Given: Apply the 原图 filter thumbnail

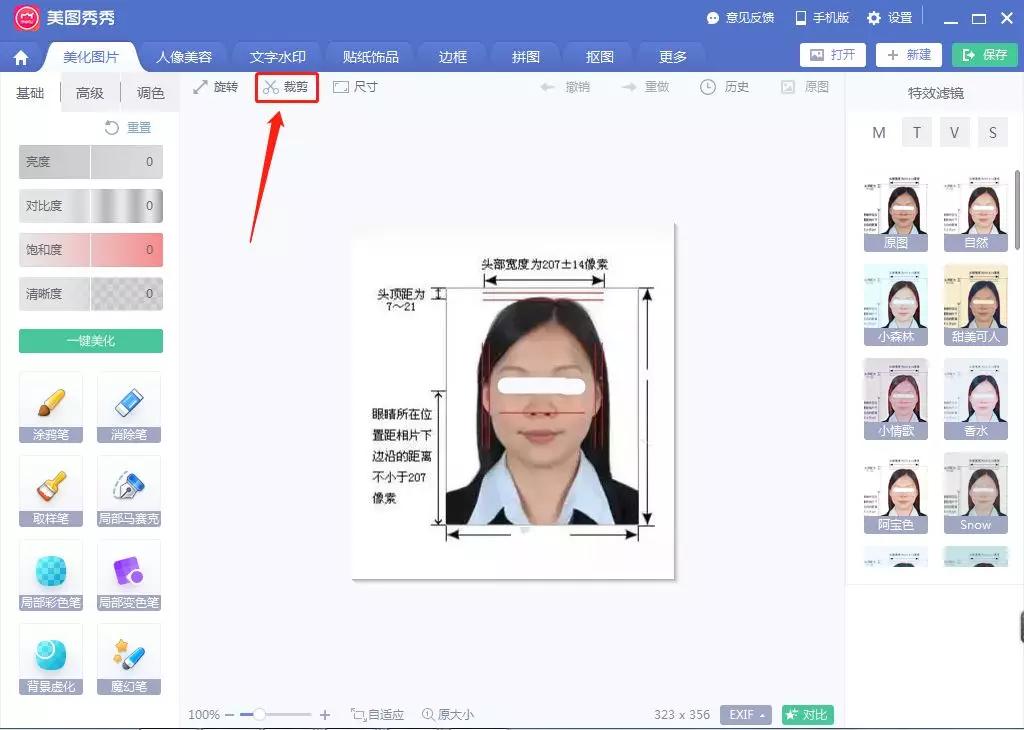Looking at the screenshot, I should tap(895, 213).
